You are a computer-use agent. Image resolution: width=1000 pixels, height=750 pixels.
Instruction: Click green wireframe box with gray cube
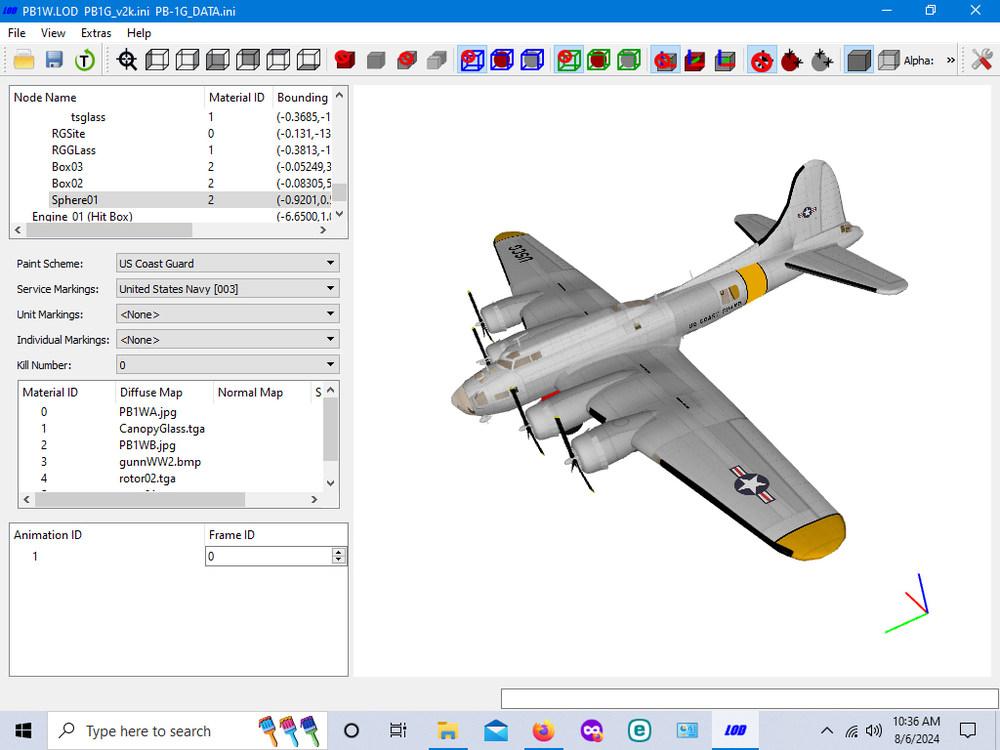click(x=629, y=61)
